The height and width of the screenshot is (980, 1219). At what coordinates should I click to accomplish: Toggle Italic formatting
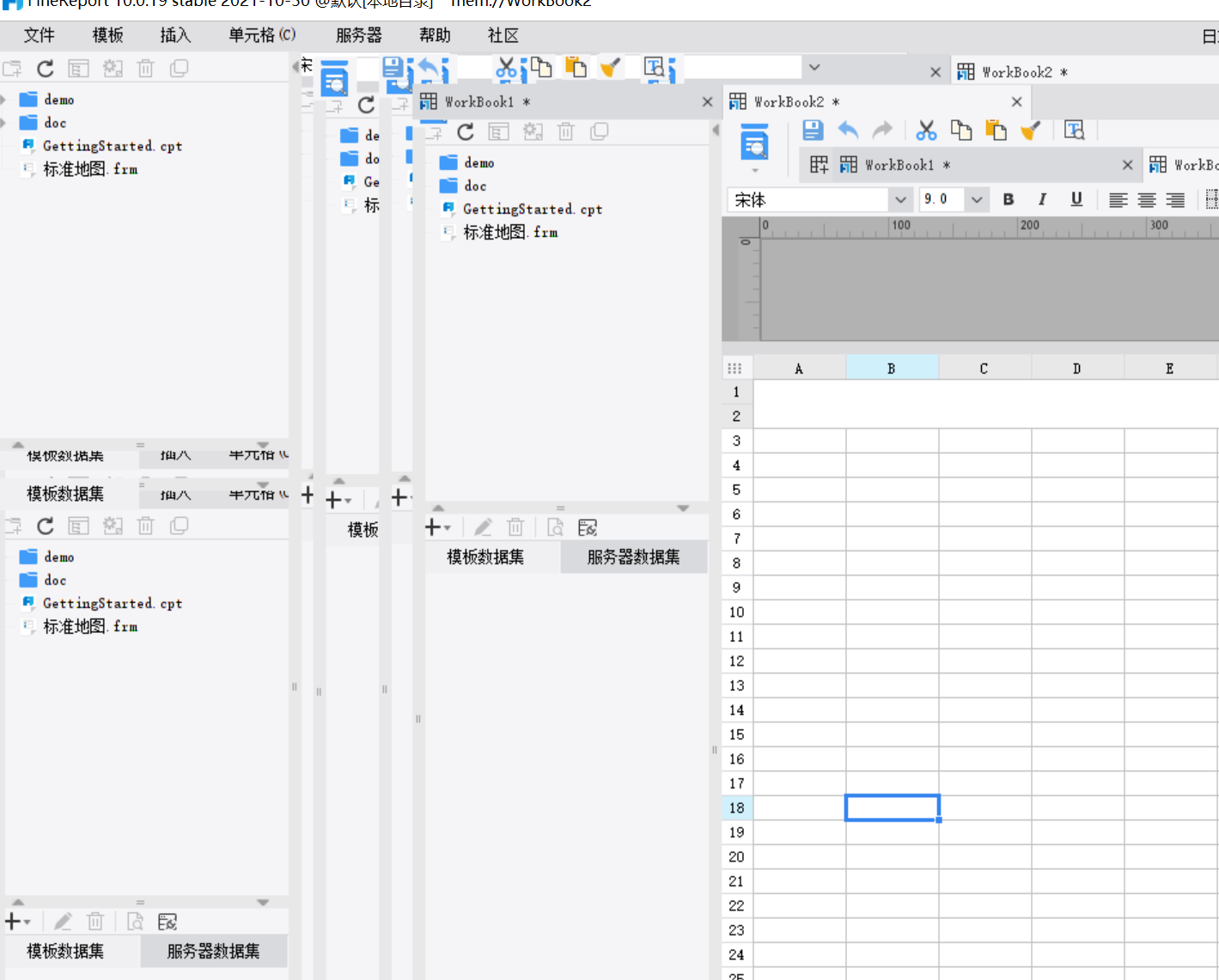1042,199
